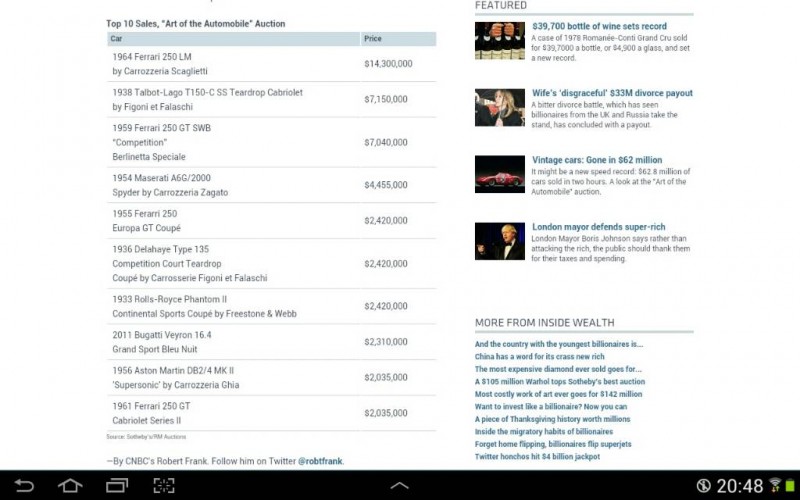The height and width of the screenshot is (500, 800).
Task: Open 'Forget home flipping, billionaires flip superjets'
Action: (553, 444)
